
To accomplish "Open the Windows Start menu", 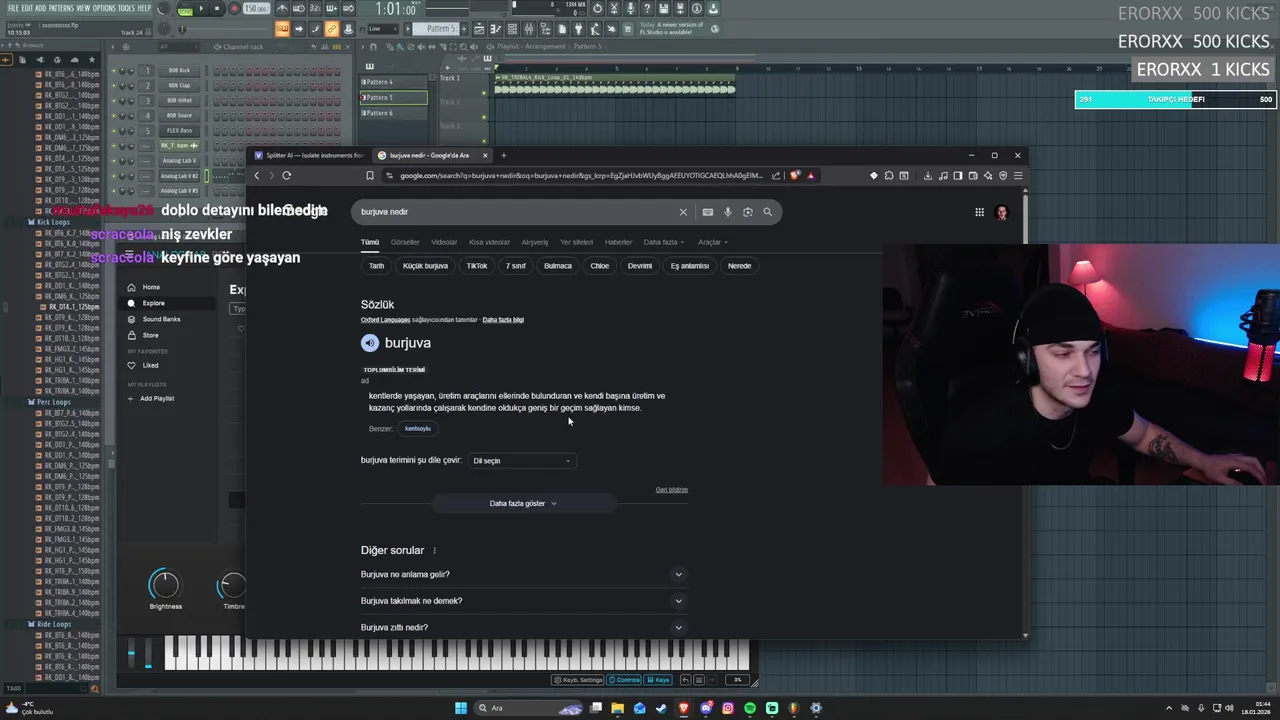I will [x=461, y=708].
